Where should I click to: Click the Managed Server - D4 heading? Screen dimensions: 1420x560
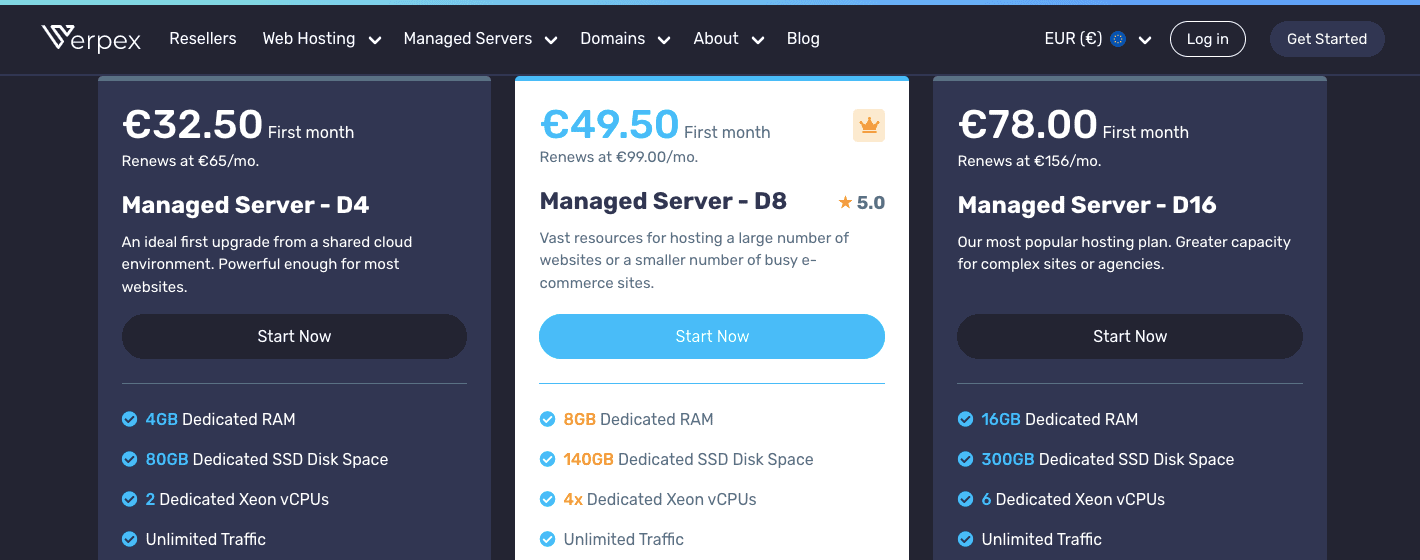[246, 205]
